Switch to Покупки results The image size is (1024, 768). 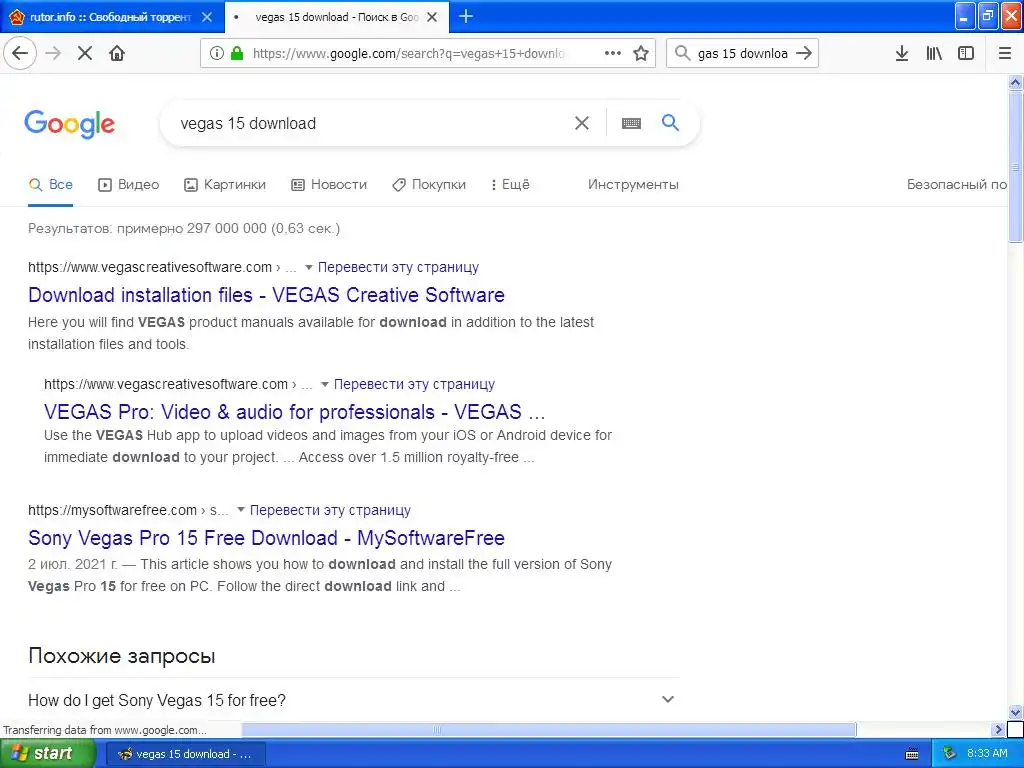429,185
